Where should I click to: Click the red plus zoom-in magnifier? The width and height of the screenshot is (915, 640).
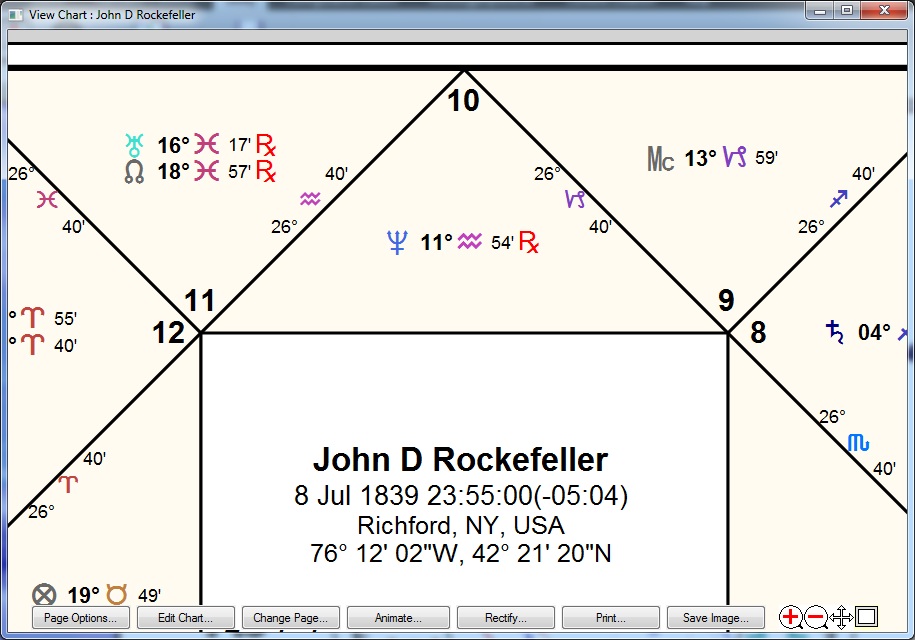click(x=791, y=617)
